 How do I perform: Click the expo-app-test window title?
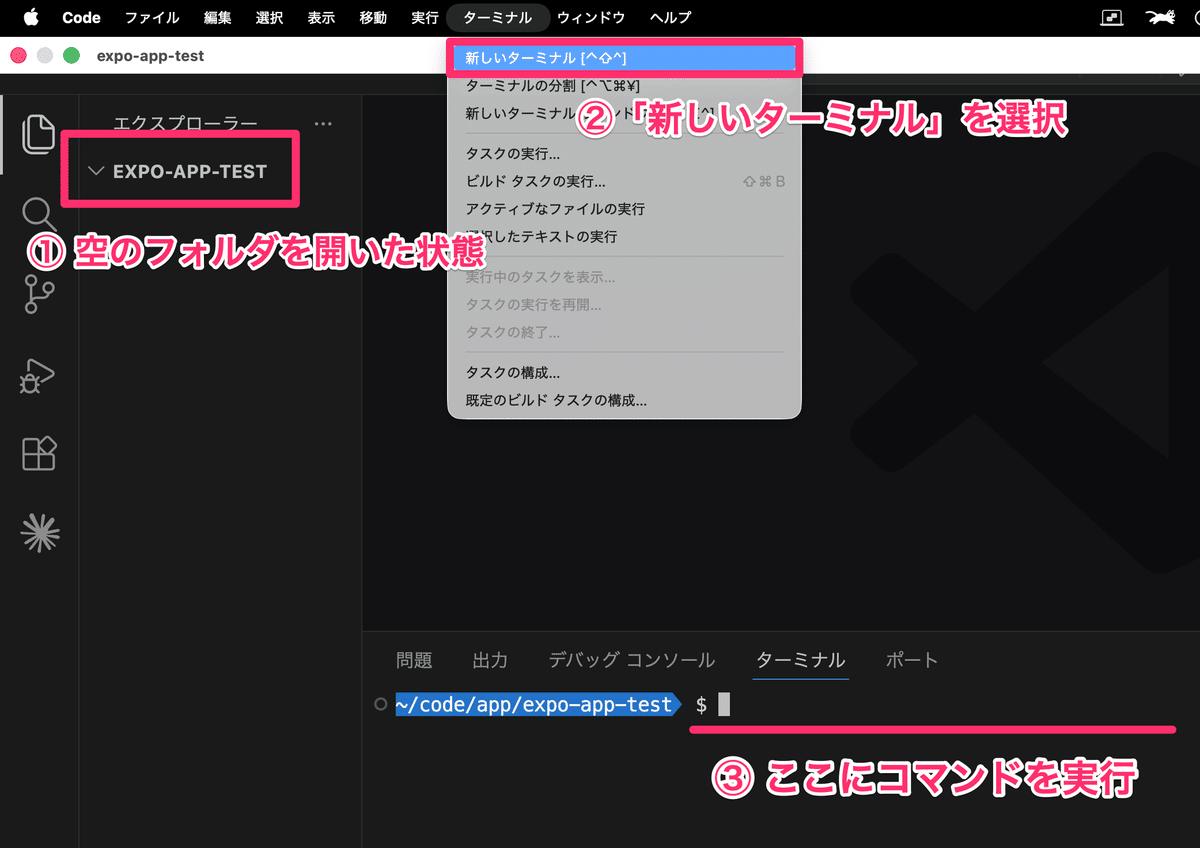coord(150,56)
